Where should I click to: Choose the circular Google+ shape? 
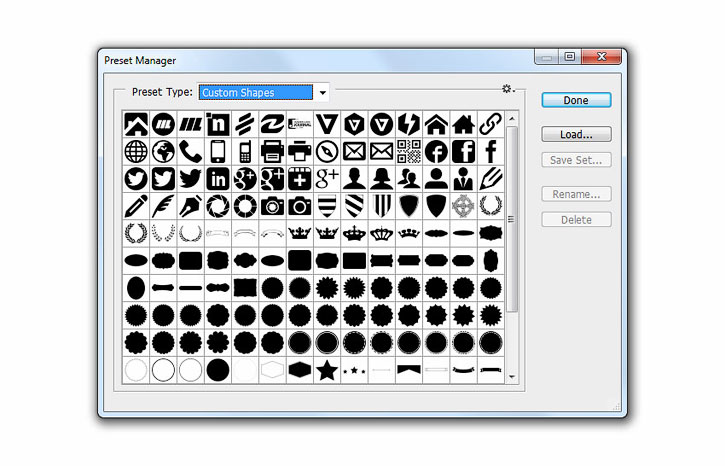245,179
